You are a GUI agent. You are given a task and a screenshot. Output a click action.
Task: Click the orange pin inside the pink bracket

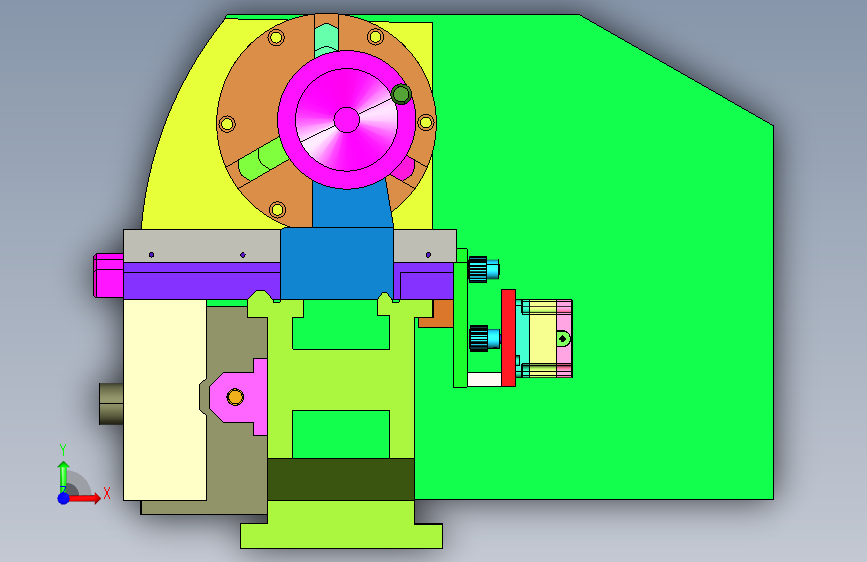tap(235, 397)
